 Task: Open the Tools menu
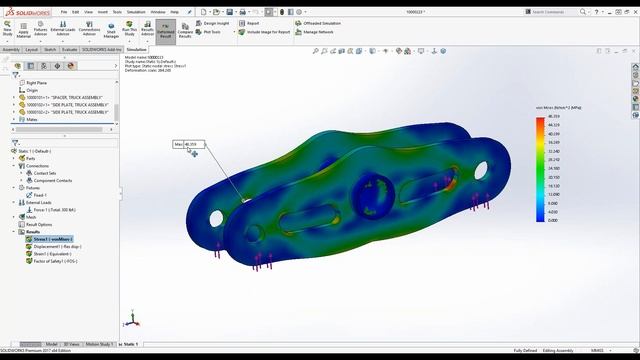pyautogui.click(x=117, y=12)
